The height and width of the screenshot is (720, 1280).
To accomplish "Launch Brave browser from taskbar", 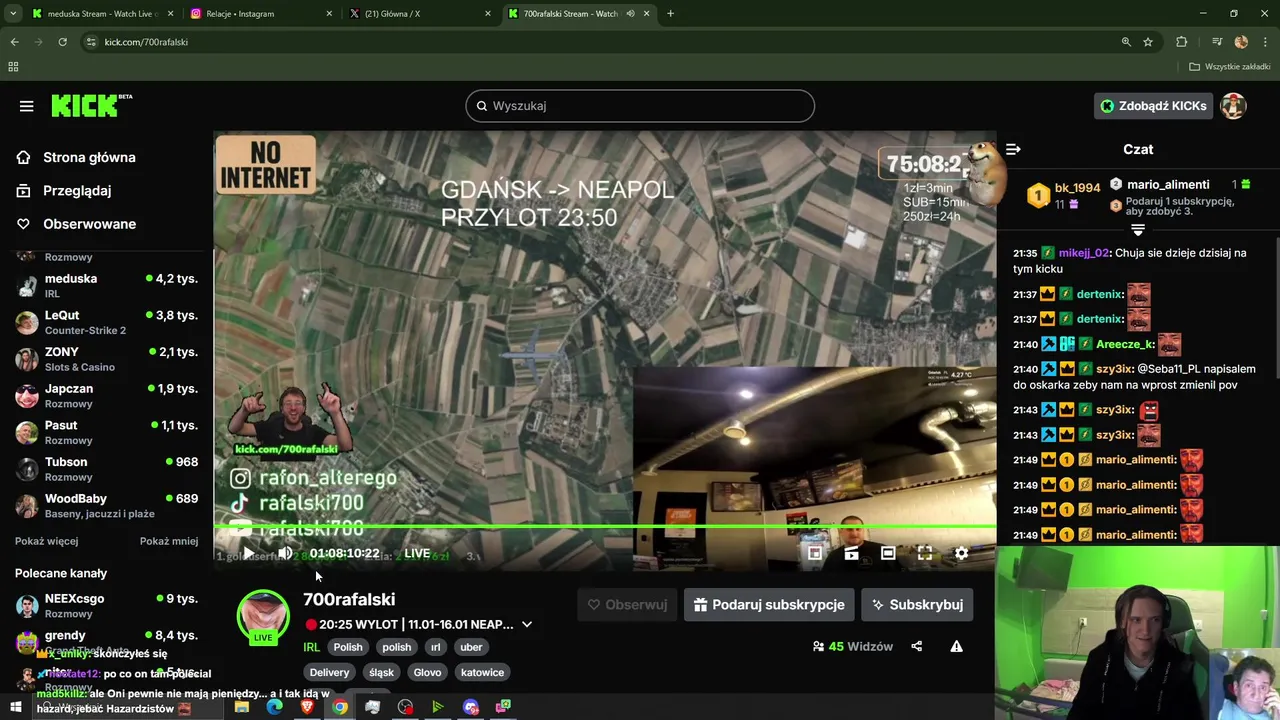I will pyautogui.click(x=307, y=707).
